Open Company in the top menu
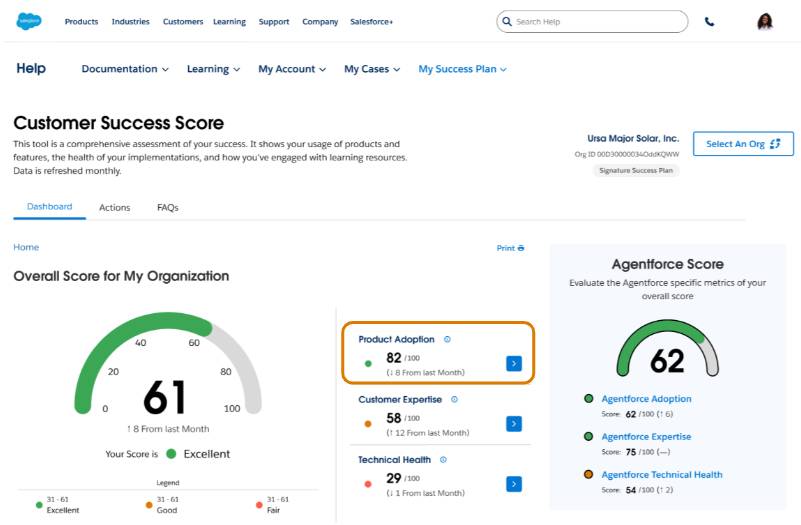Screen dimensions: 801x525 click(x=320, y=21)
